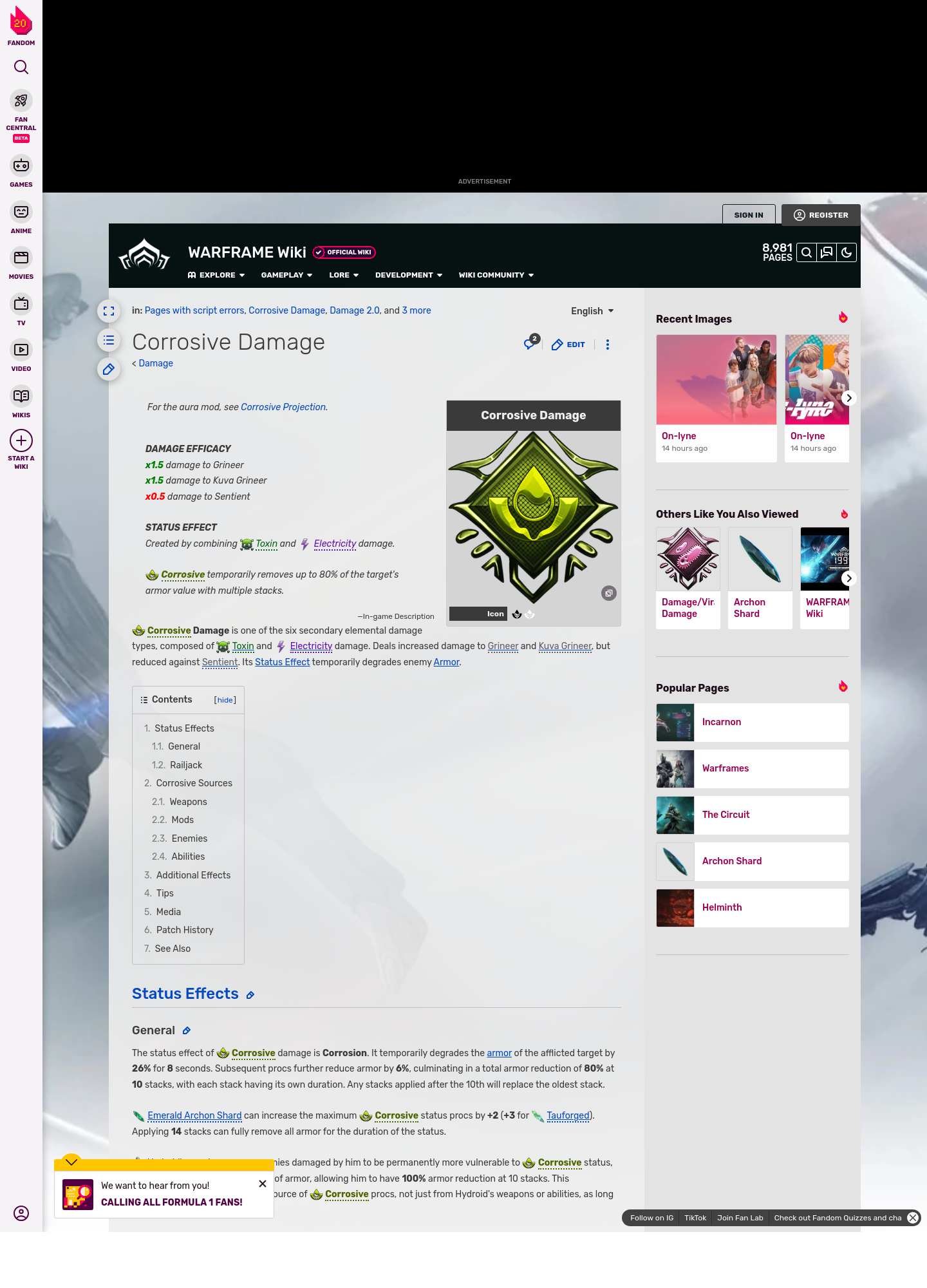
Task: View the page comments bubble icon
Action: pos(530,343)
